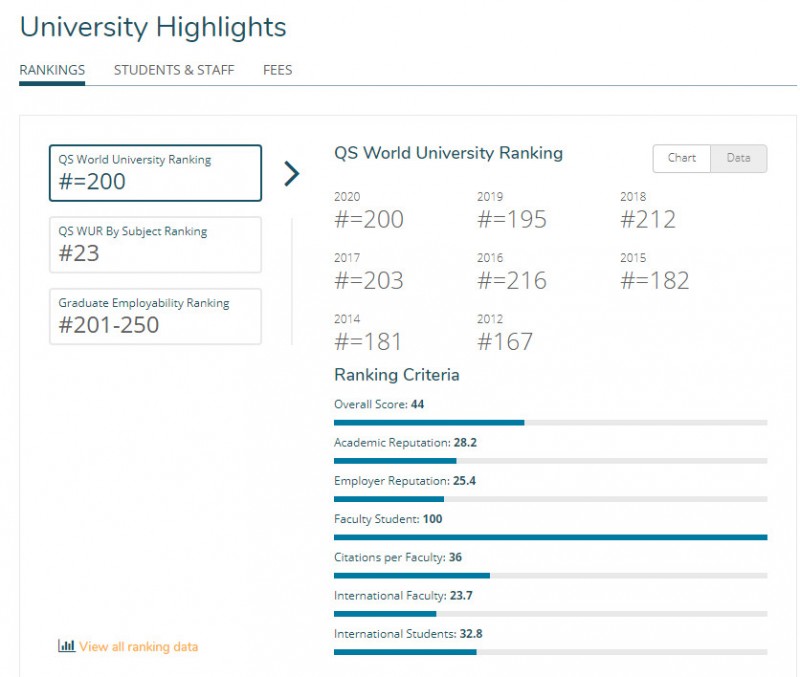Click the 2018 ranking value #212
This screenshot has width=800, height=677.
point(648,219)
